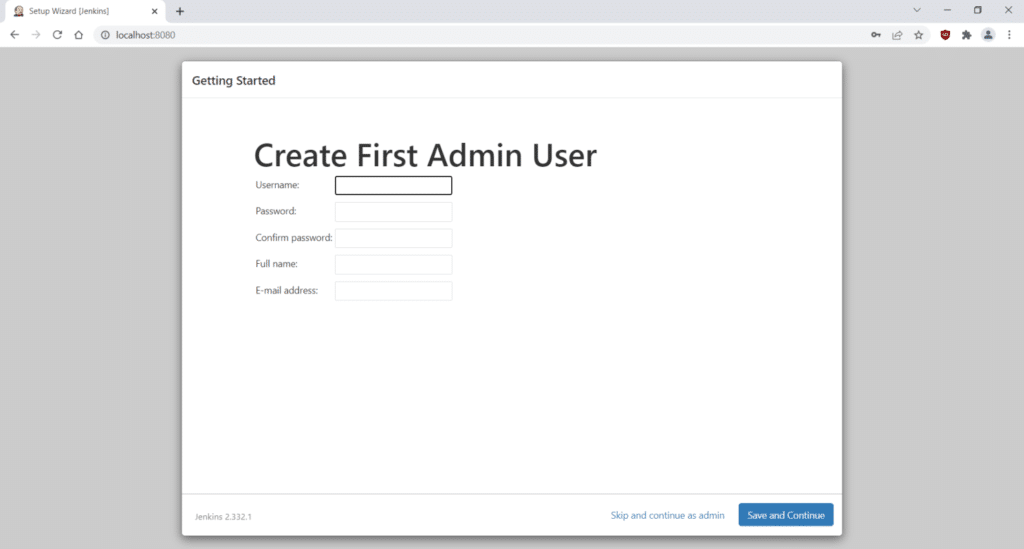Image resolution: width=1024 pixels, height=549 pixels.
Task: Click the Getting Started header text
Action: (x=233, y=80)
